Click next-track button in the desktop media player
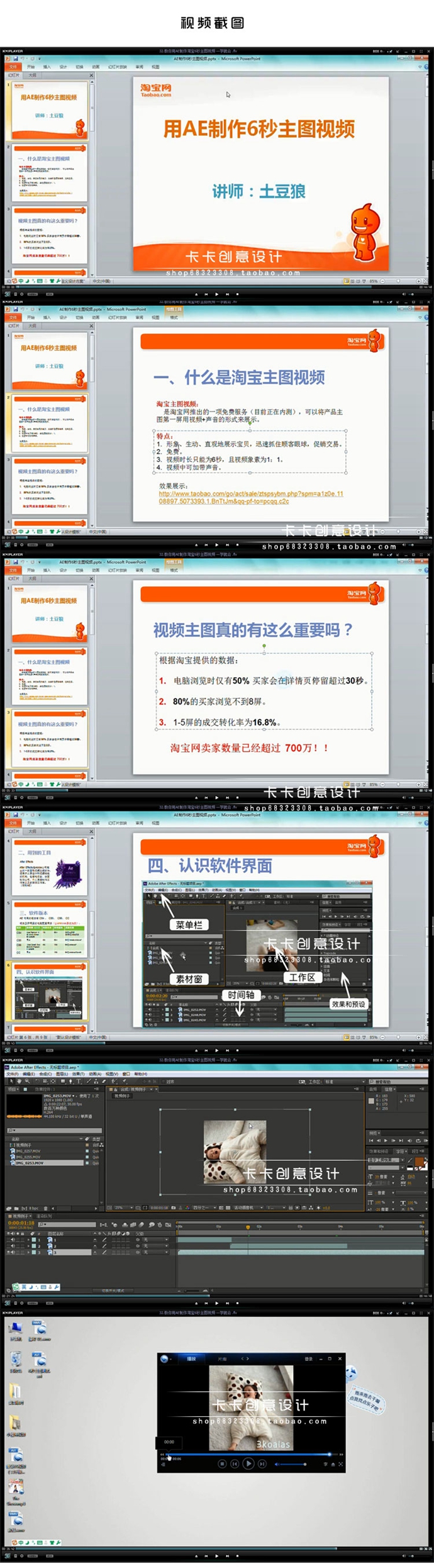This screenshot has width=434, height=1568. click(262, 1464)
